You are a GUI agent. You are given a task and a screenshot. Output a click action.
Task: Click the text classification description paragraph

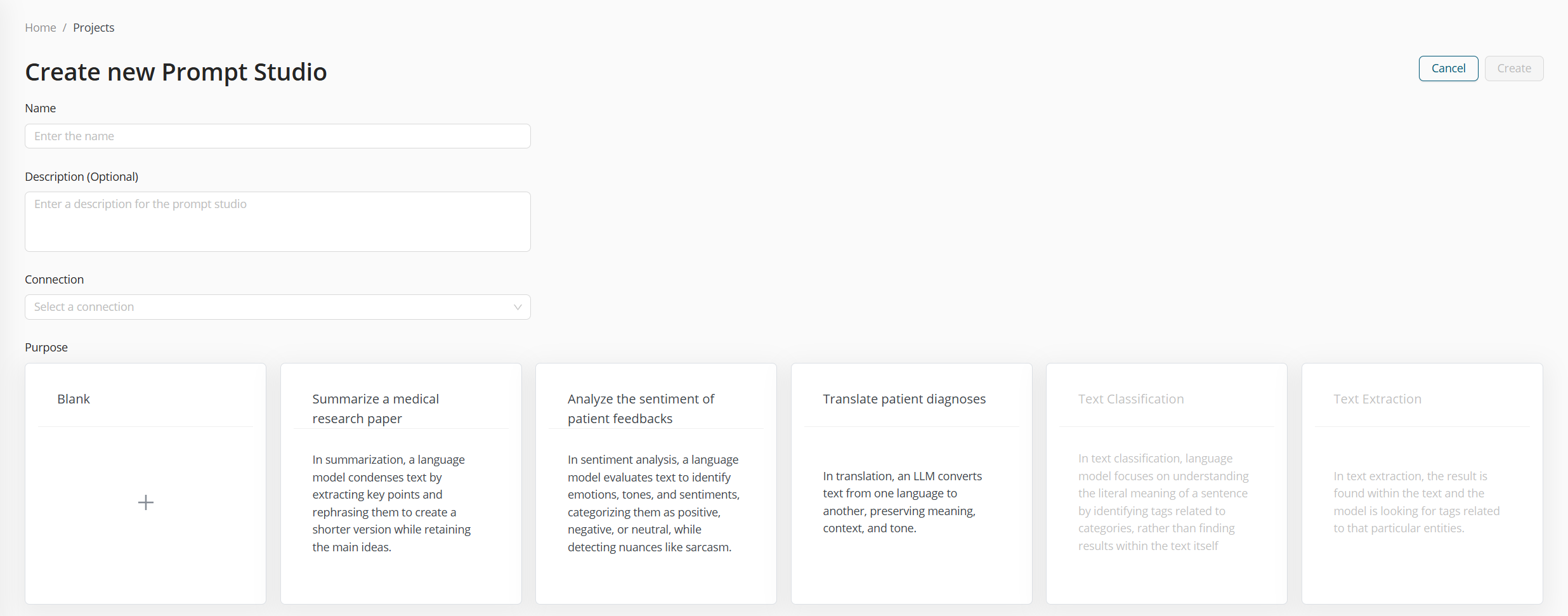coord(1163,502)
